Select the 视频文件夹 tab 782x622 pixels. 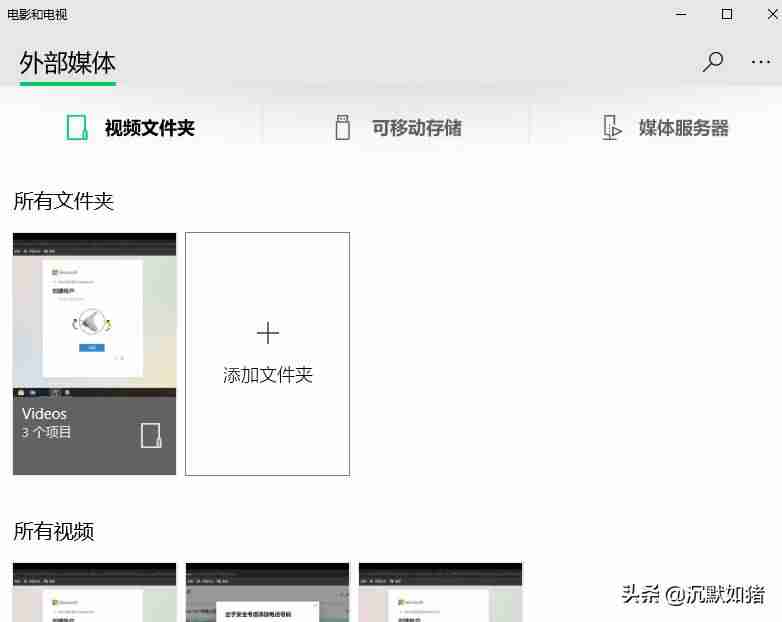[x=131, y=128]
